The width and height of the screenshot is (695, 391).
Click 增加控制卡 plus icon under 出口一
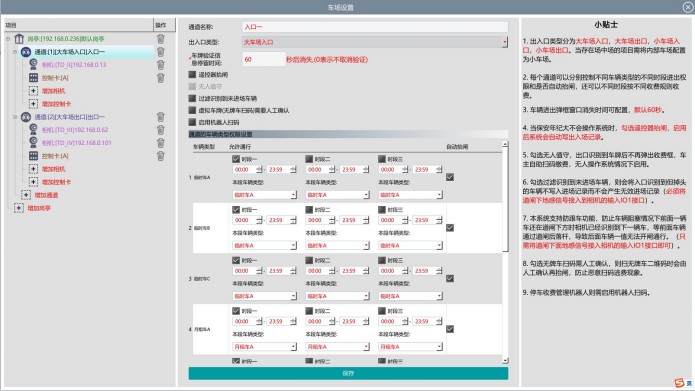click(x=33, y=182)
